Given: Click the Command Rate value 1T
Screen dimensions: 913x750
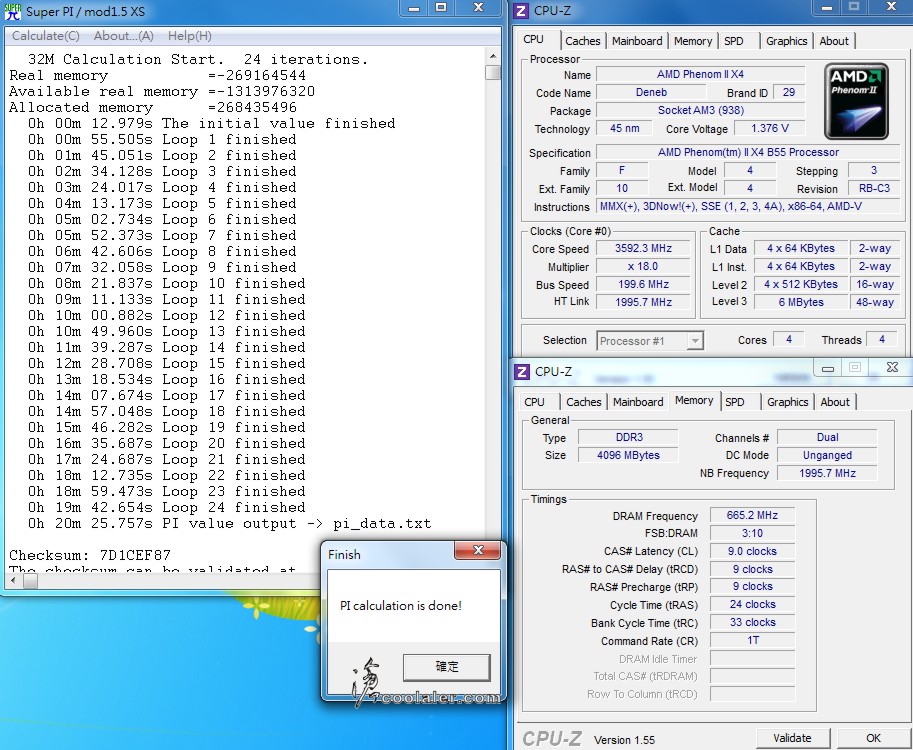Looking at the screenshot, I should 752,640.
